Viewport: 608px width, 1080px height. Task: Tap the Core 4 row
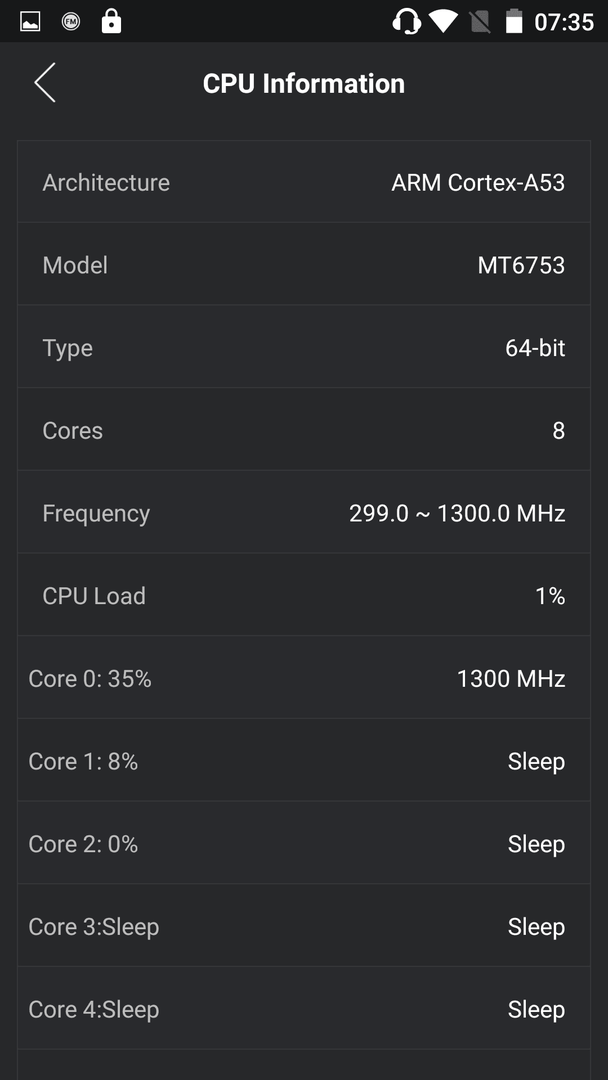304,1008
